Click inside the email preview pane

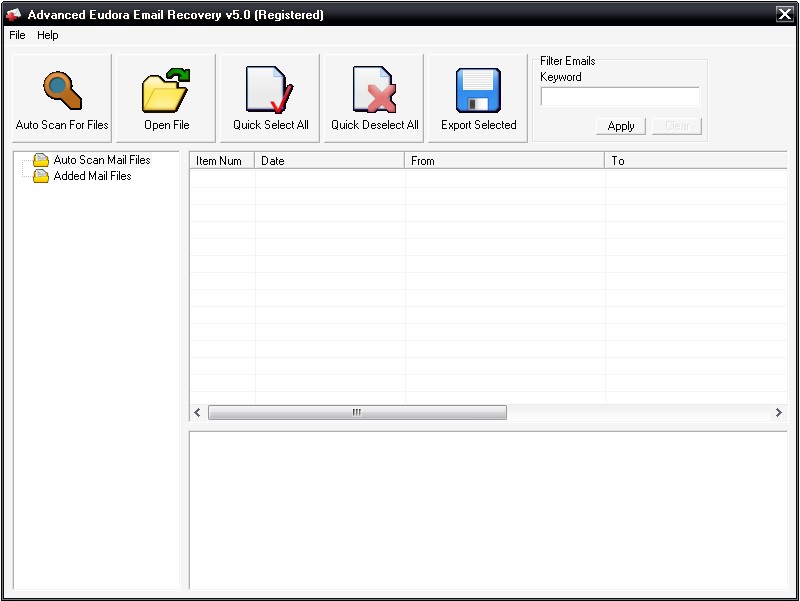[x=488, y=510]
